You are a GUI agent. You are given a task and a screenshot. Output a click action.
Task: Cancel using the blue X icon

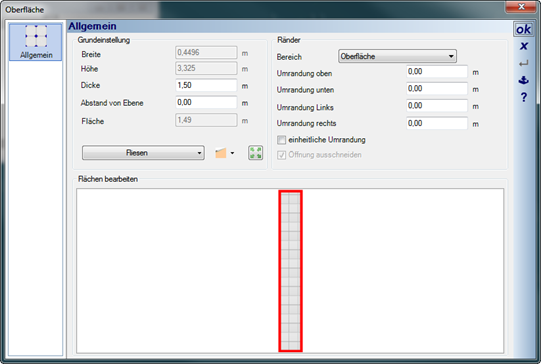coord(524,46)
